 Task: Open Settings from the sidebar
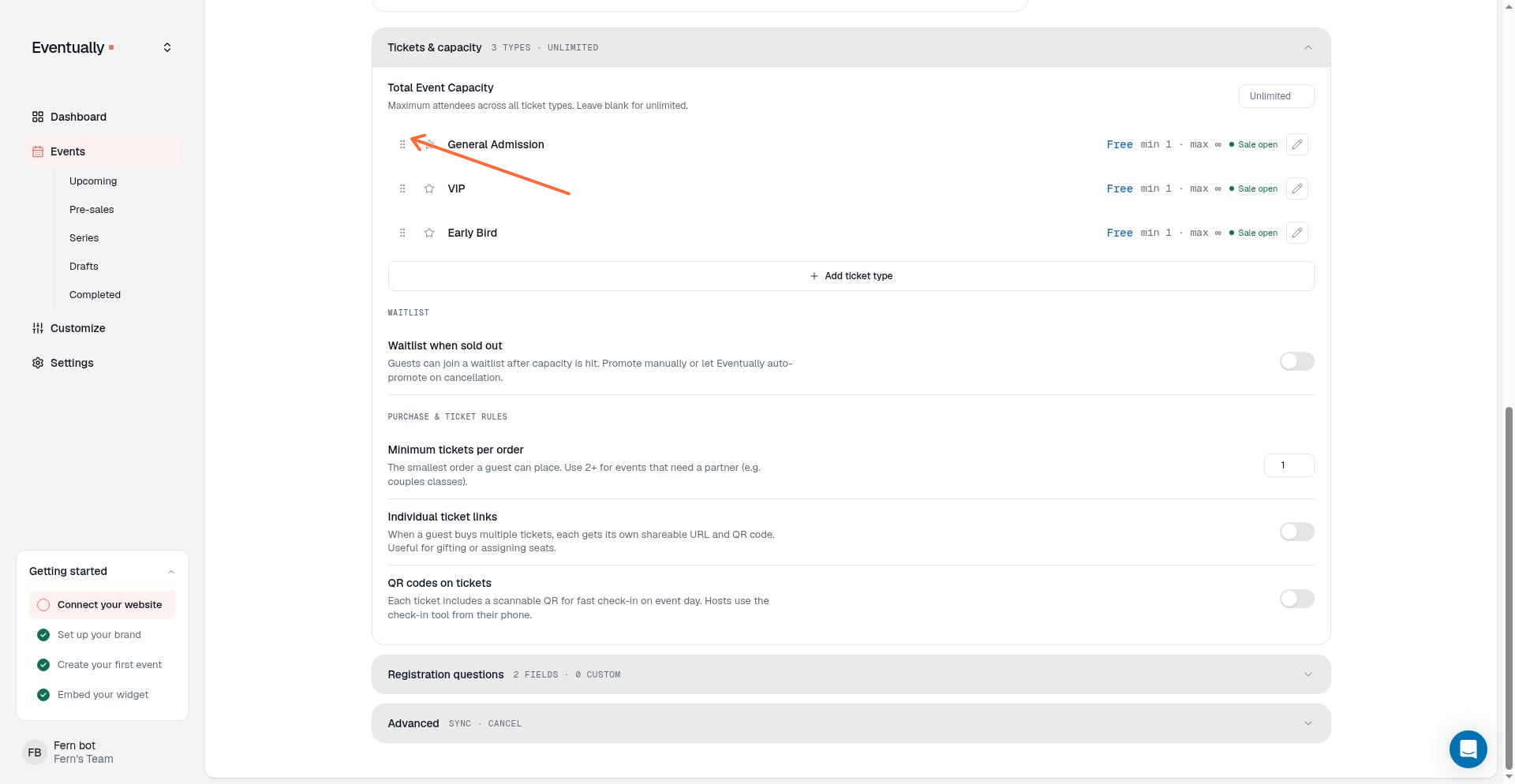click(102, 363)
